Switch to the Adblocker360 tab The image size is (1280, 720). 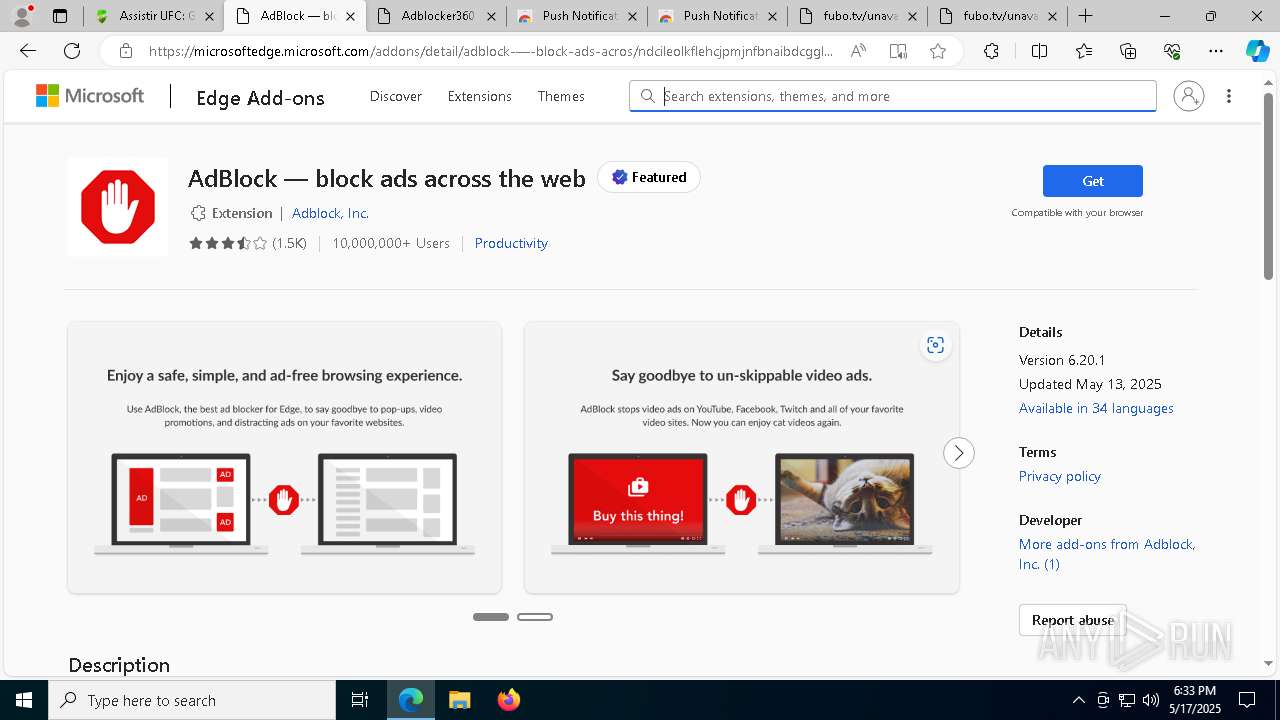point(436,16)
